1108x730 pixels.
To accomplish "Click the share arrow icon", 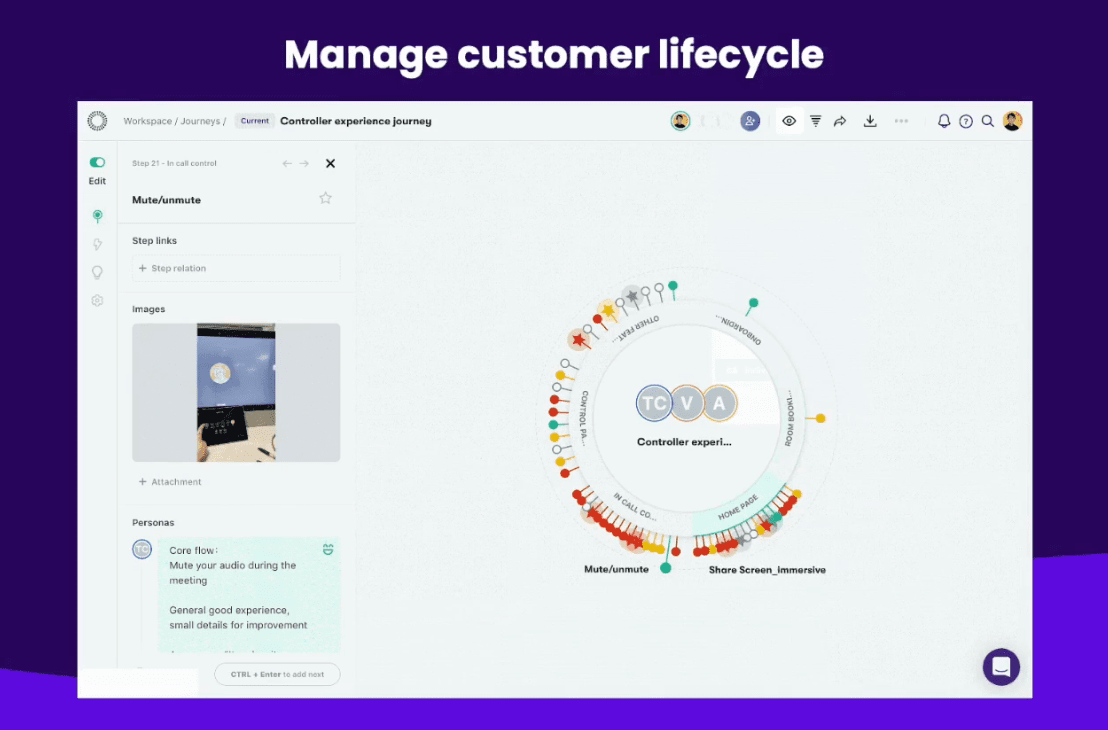I will coord(840,122).
